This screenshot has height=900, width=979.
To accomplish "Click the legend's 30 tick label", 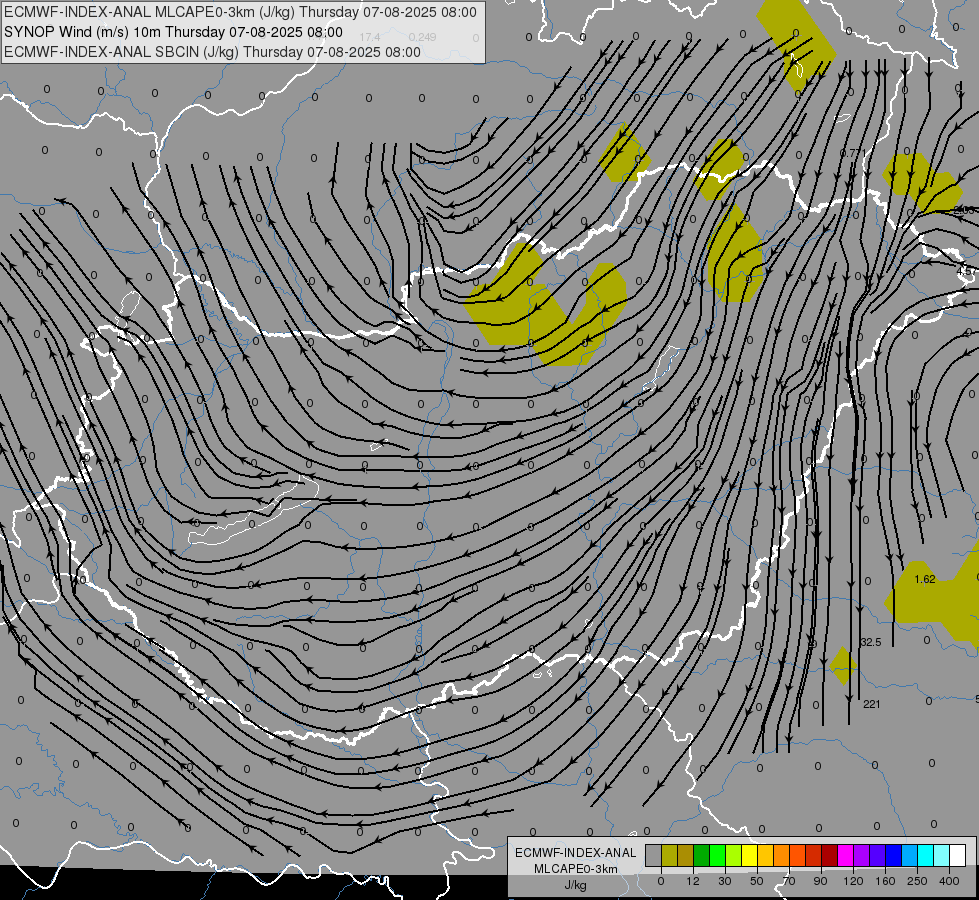I will coord(725,881).
